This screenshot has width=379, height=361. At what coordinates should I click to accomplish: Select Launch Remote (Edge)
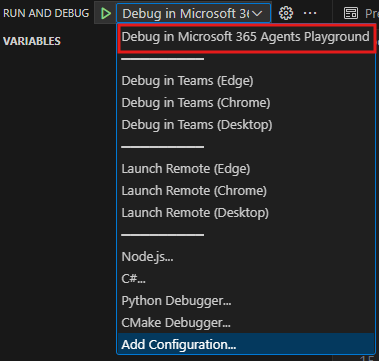click(246, 169)
